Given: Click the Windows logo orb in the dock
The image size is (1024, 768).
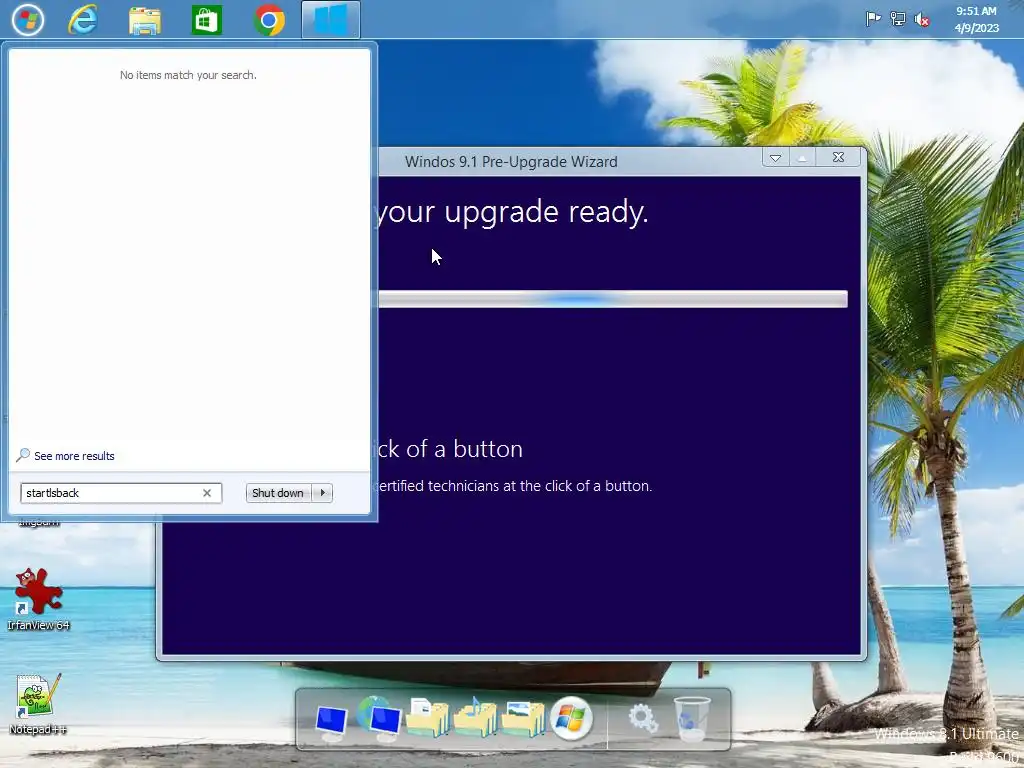Looking at the screenshot, I should tap(571, 718).
